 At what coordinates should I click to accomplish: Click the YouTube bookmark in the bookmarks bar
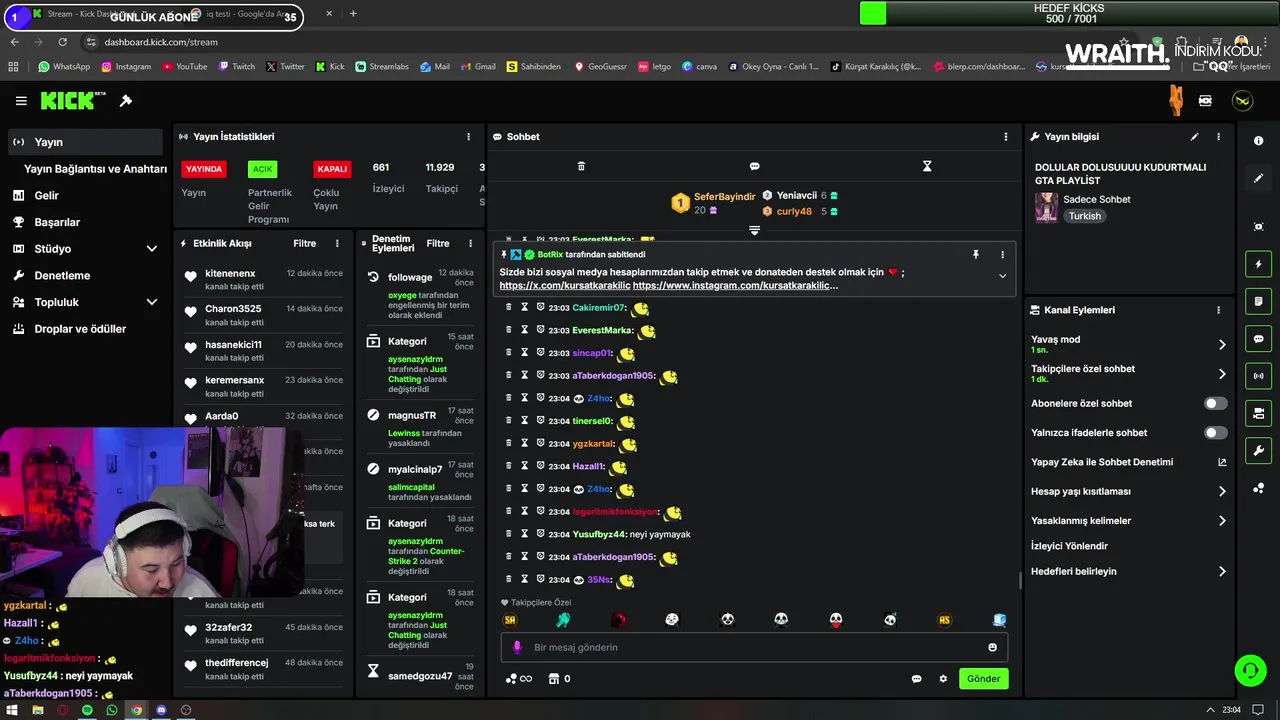tap(184, 67)
